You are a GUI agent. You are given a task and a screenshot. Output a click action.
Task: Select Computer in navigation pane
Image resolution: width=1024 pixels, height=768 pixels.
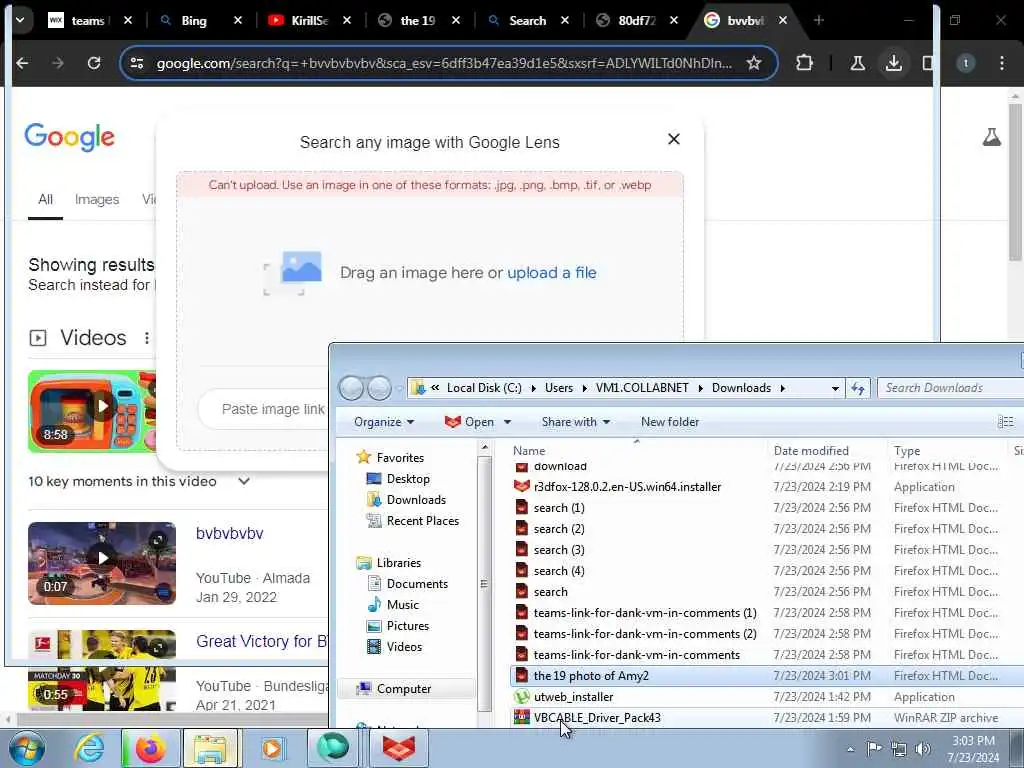point(404,688)
